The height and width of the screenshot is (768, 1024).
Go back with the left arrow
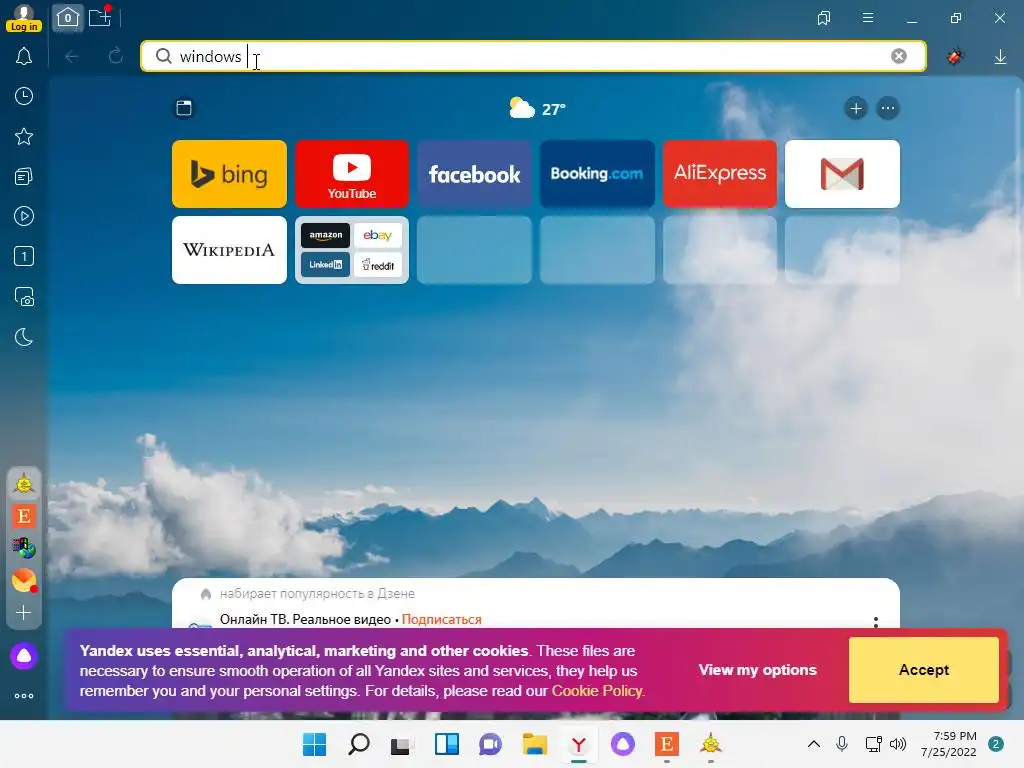72,57
